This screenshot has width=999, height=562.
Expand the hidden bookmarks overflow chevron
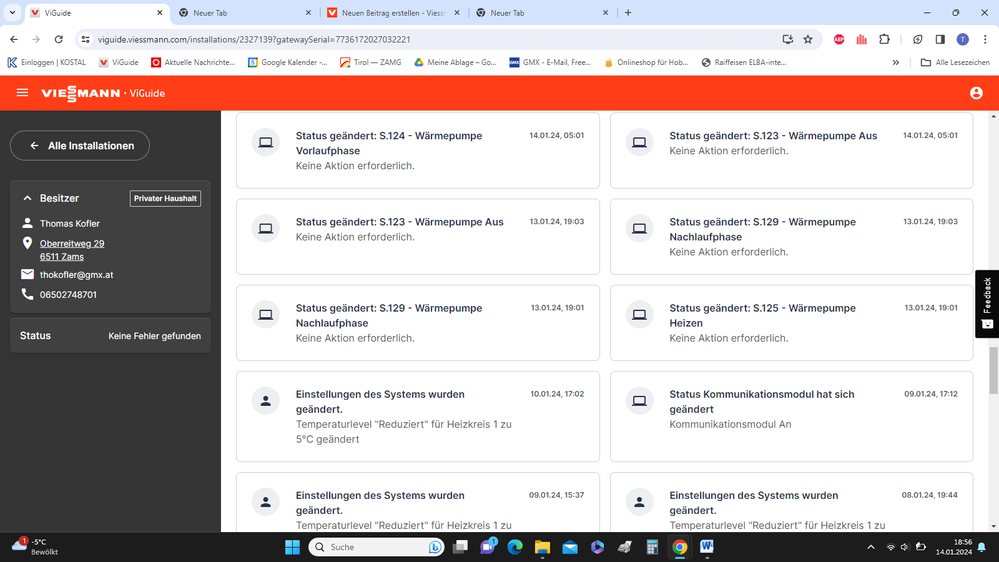point(895,62)
